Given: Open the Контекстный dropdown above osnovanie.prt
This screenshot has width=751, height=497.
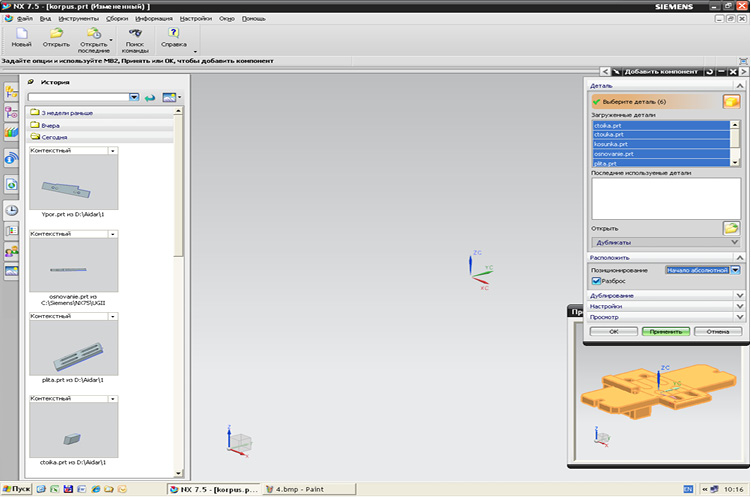Looking at the screenshot, I should click(113, 234).
